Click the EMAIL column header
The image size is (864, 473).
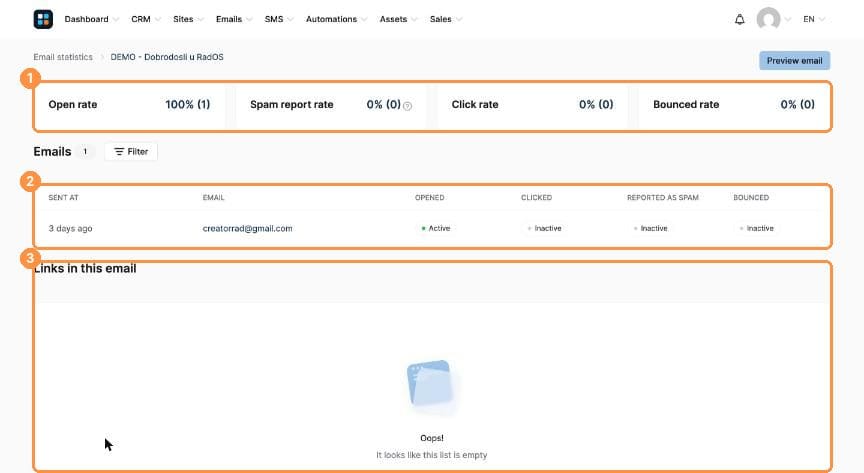(x=213, y=197)
